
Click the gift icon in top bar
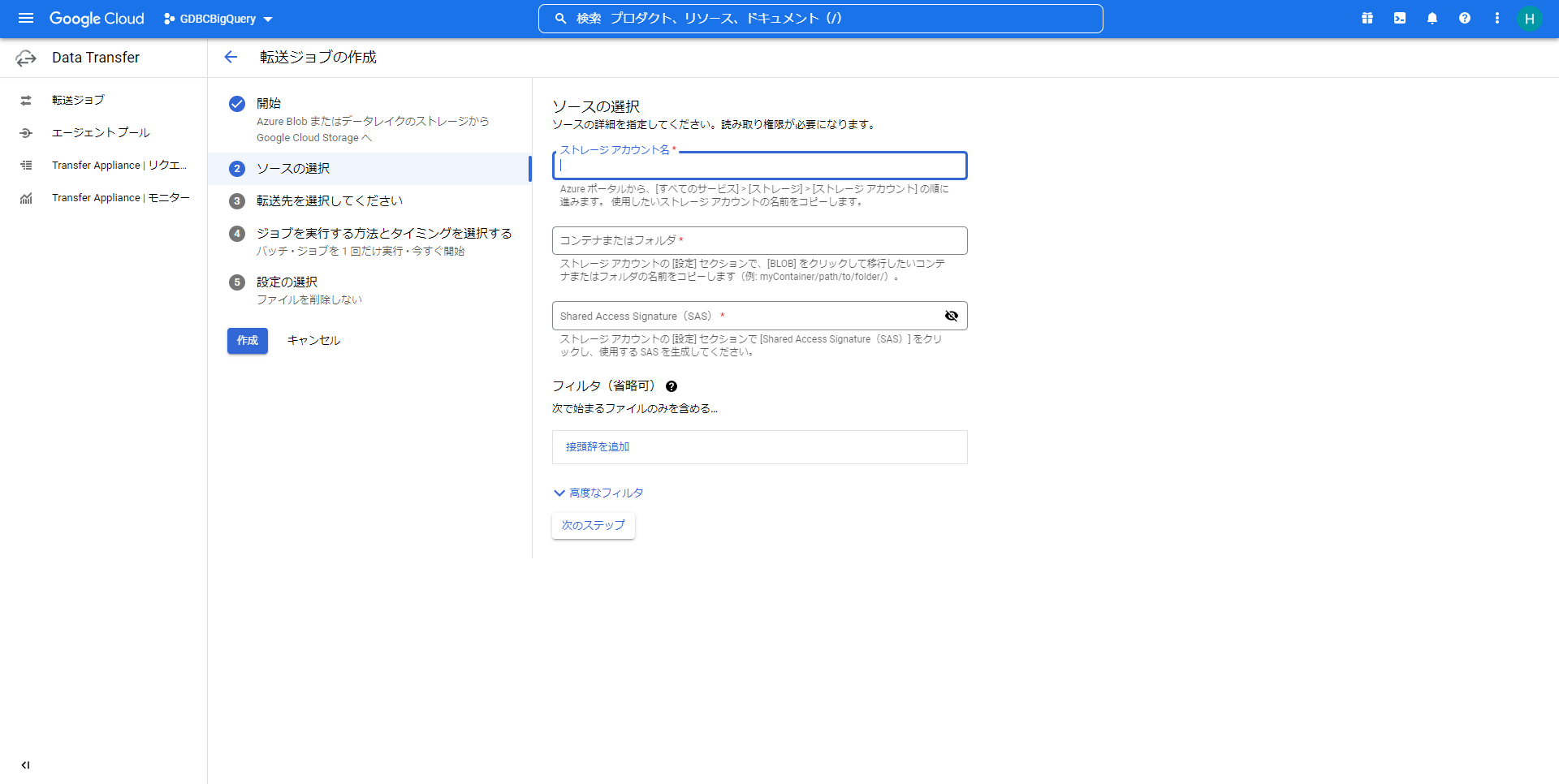coord(1367,18)
